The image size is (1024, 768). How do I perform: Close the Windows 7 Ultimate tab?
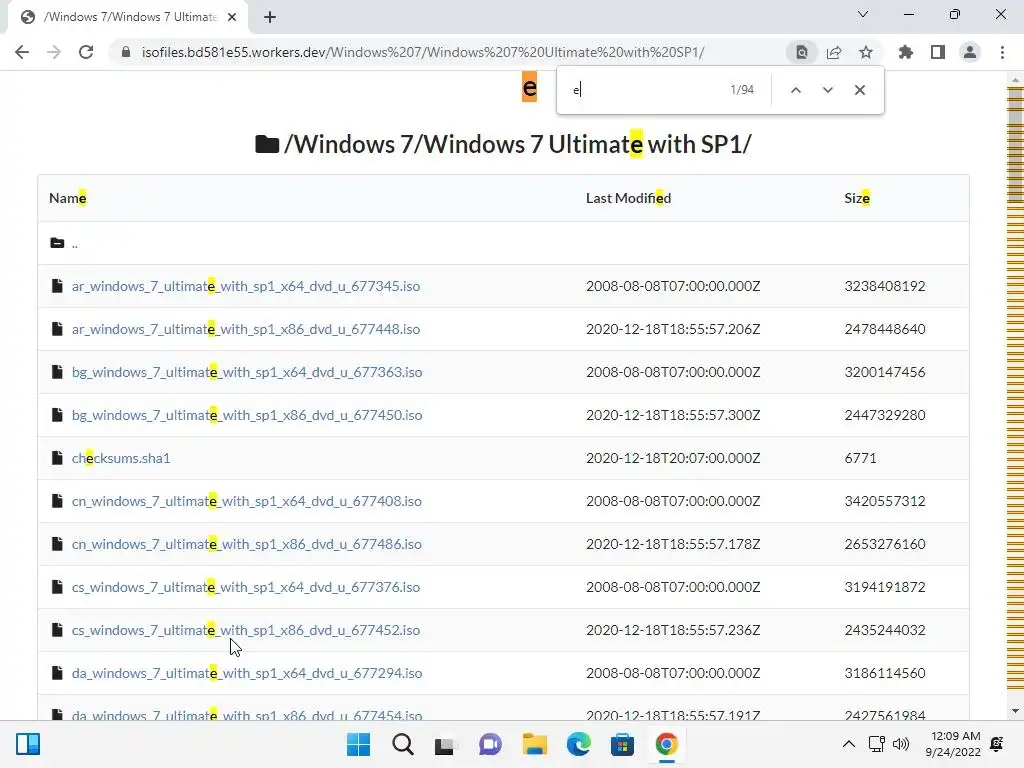[232, 17]
